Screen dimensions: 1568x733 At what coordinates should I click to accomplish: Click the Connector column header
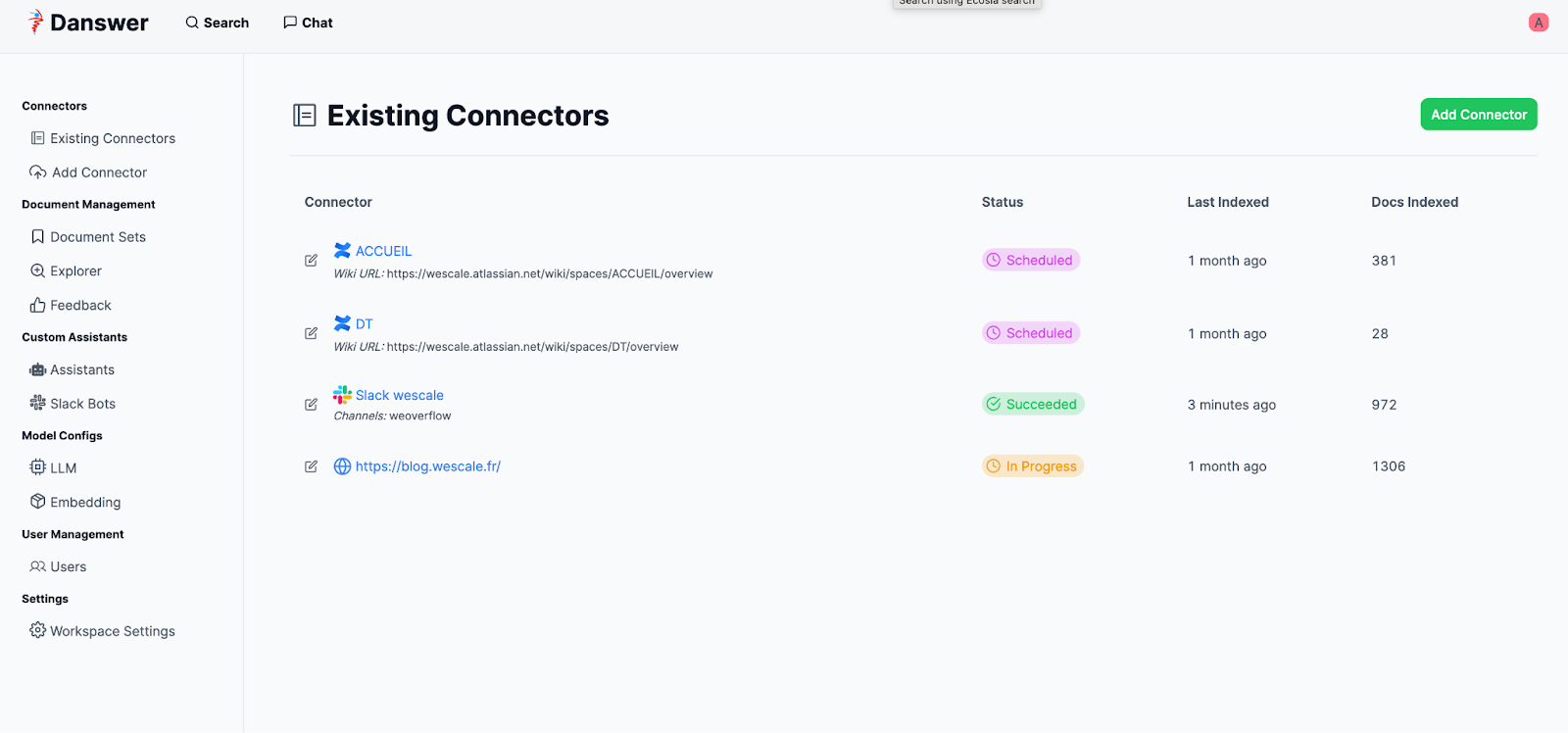pos(338,202)
